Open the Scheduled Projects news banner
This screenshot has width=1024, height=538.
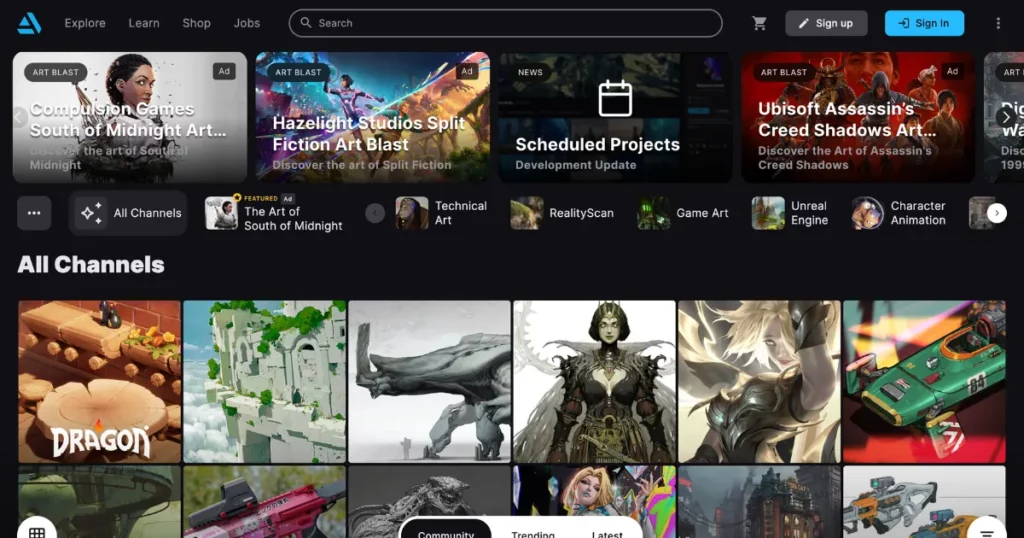(x=615, y=117)
